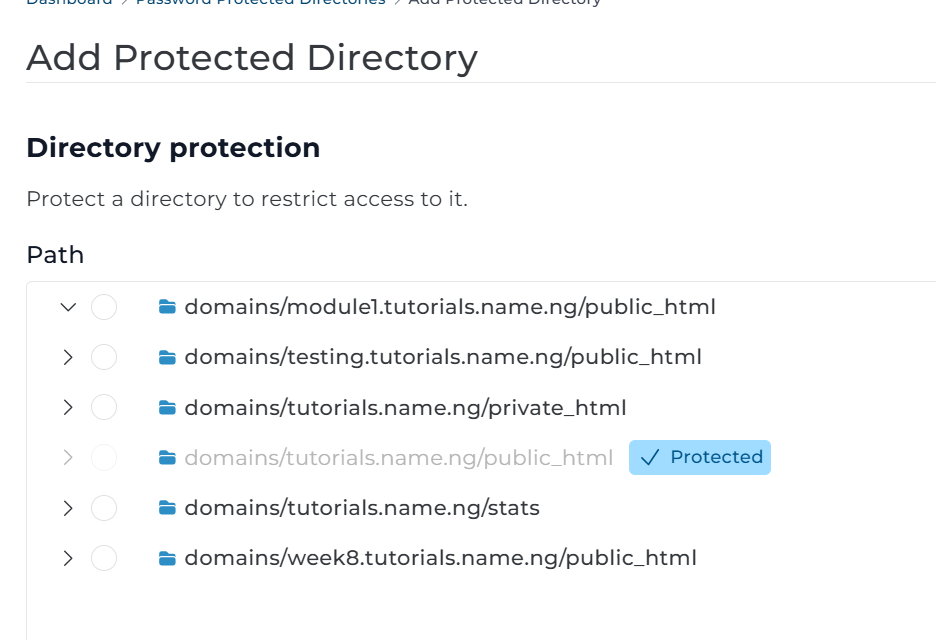Viewport: 936px width, 640px height.
Task: Go to Dashboard breadcrumb link
Action: (x=69, y=3)
